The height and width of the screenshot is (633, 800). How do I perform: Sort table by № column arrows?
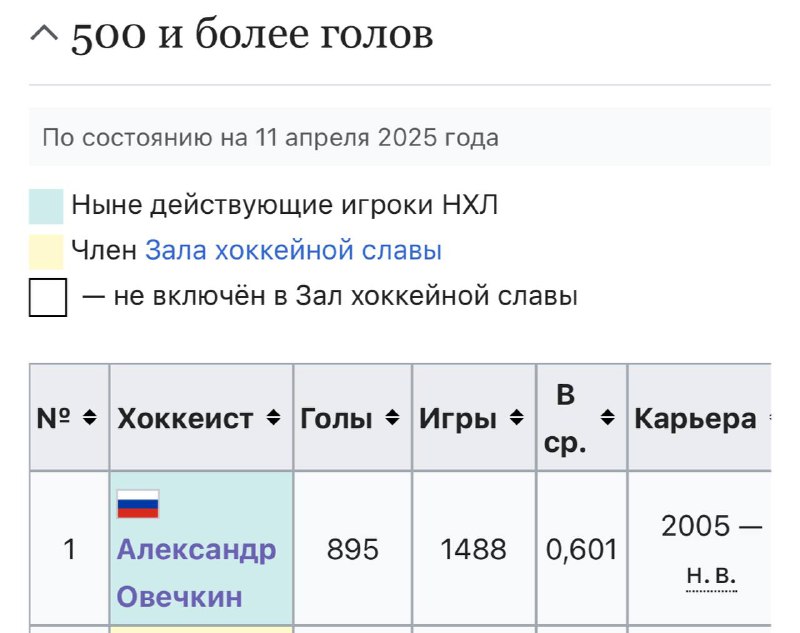pos(90,417)
